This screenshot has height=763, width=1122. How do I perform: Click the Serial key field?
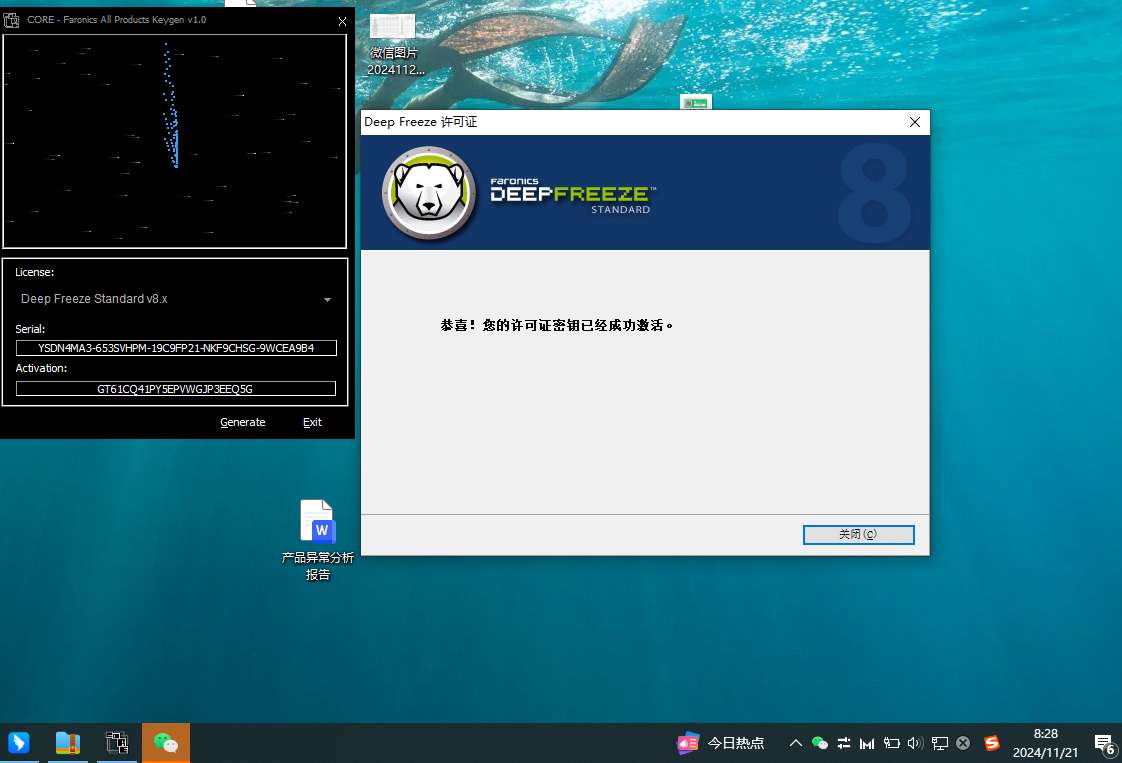(x=176, y=348)
